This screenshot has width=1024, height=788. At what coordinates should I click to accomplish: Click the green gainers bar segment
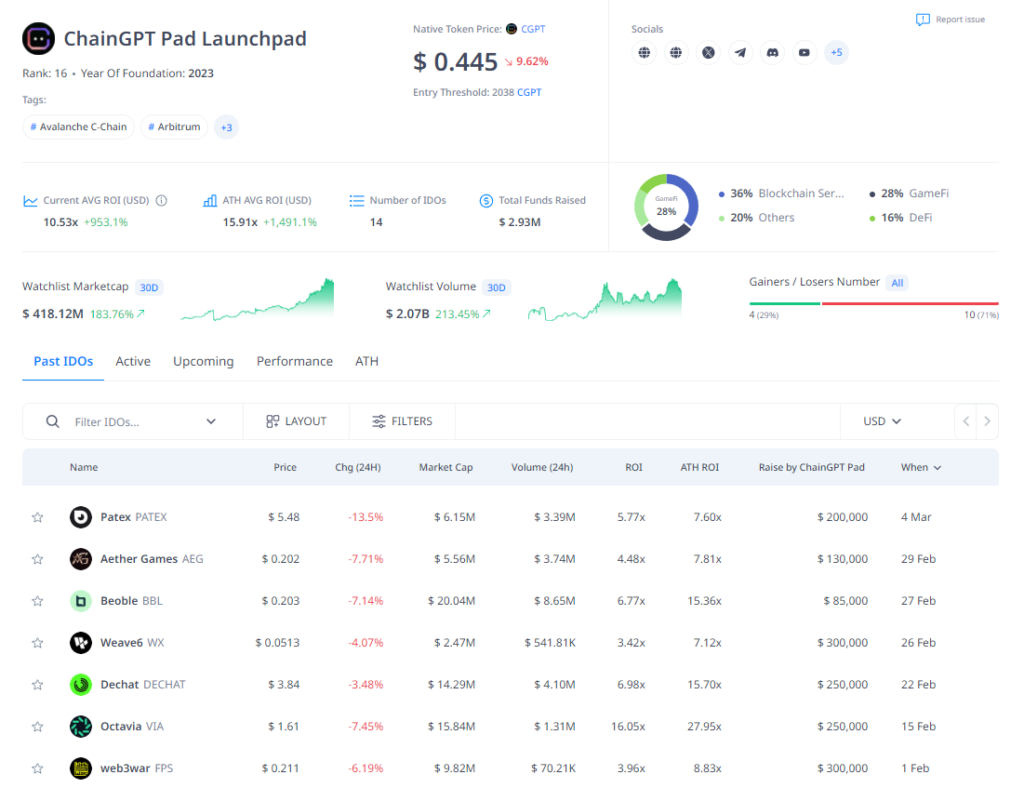[x=784, y=304]
